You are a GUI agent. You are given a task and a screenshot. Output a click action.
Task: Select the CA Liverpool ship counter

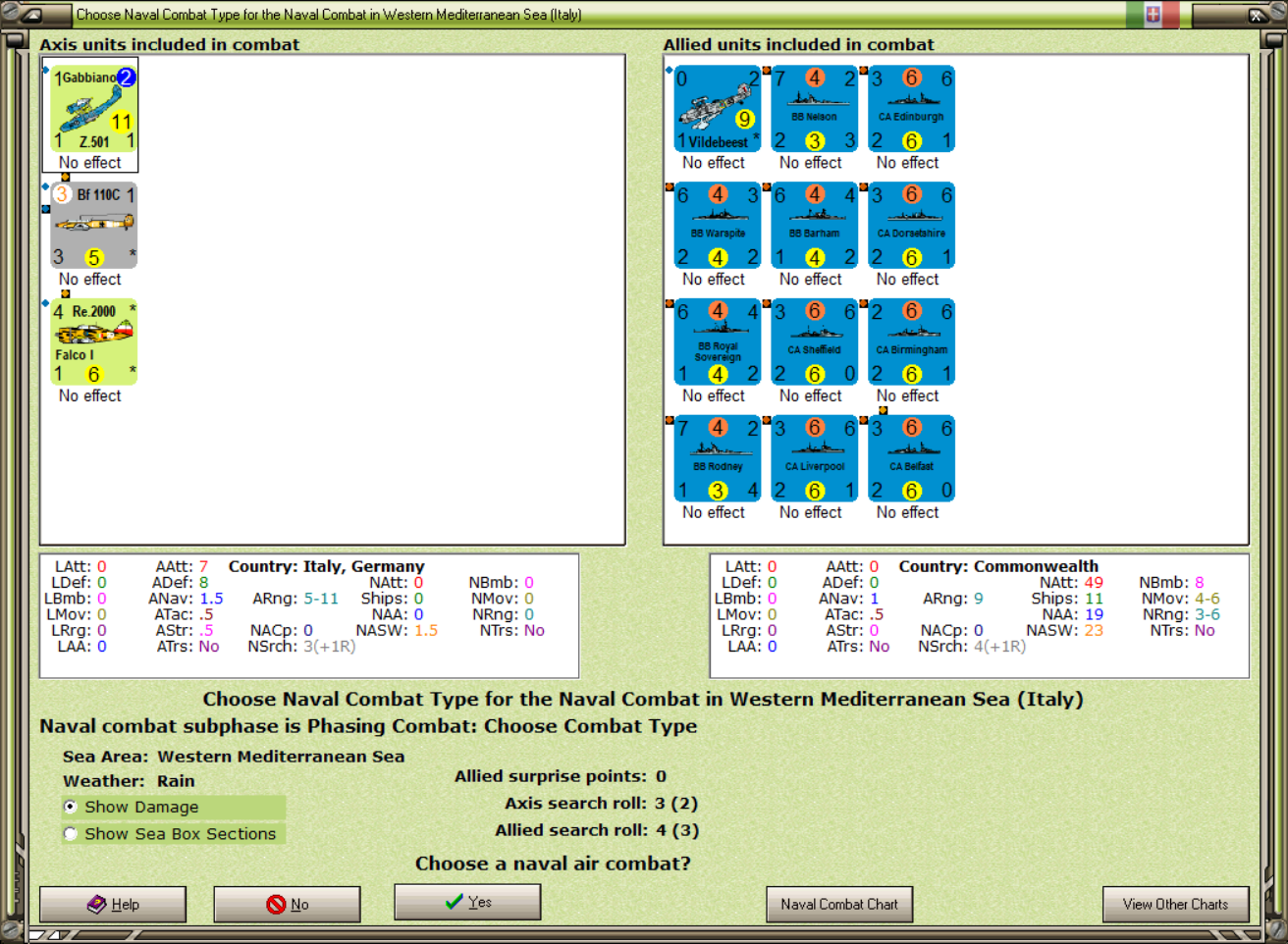pos(815,458)
